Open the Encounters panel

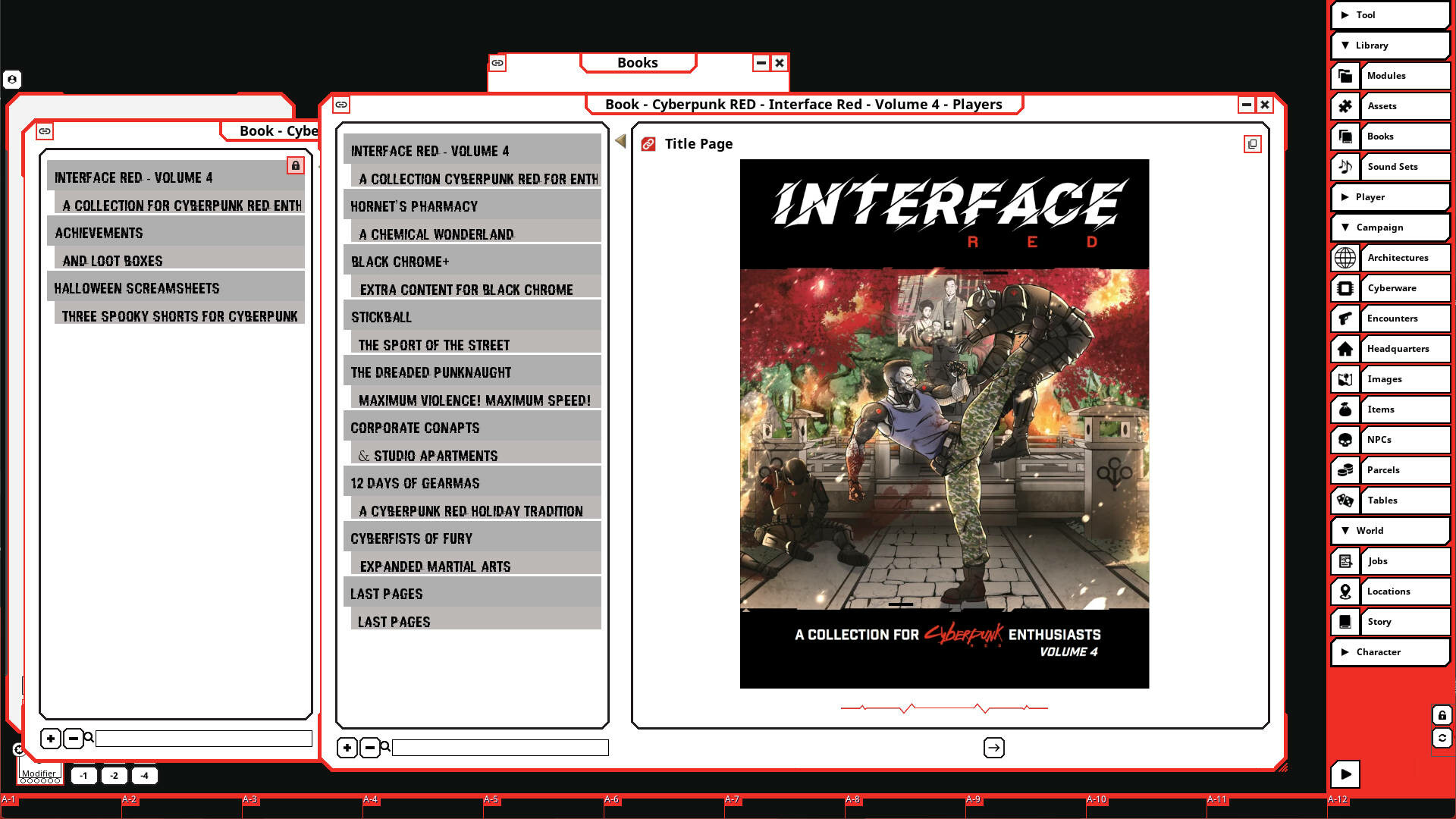pos(1404,318)
